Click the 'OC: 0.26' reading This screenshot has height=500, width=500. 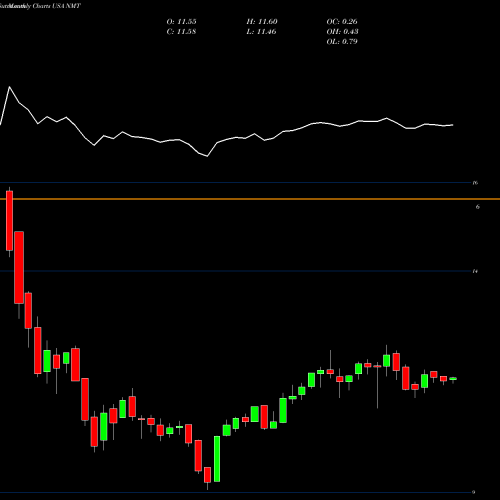coord(342,22)
